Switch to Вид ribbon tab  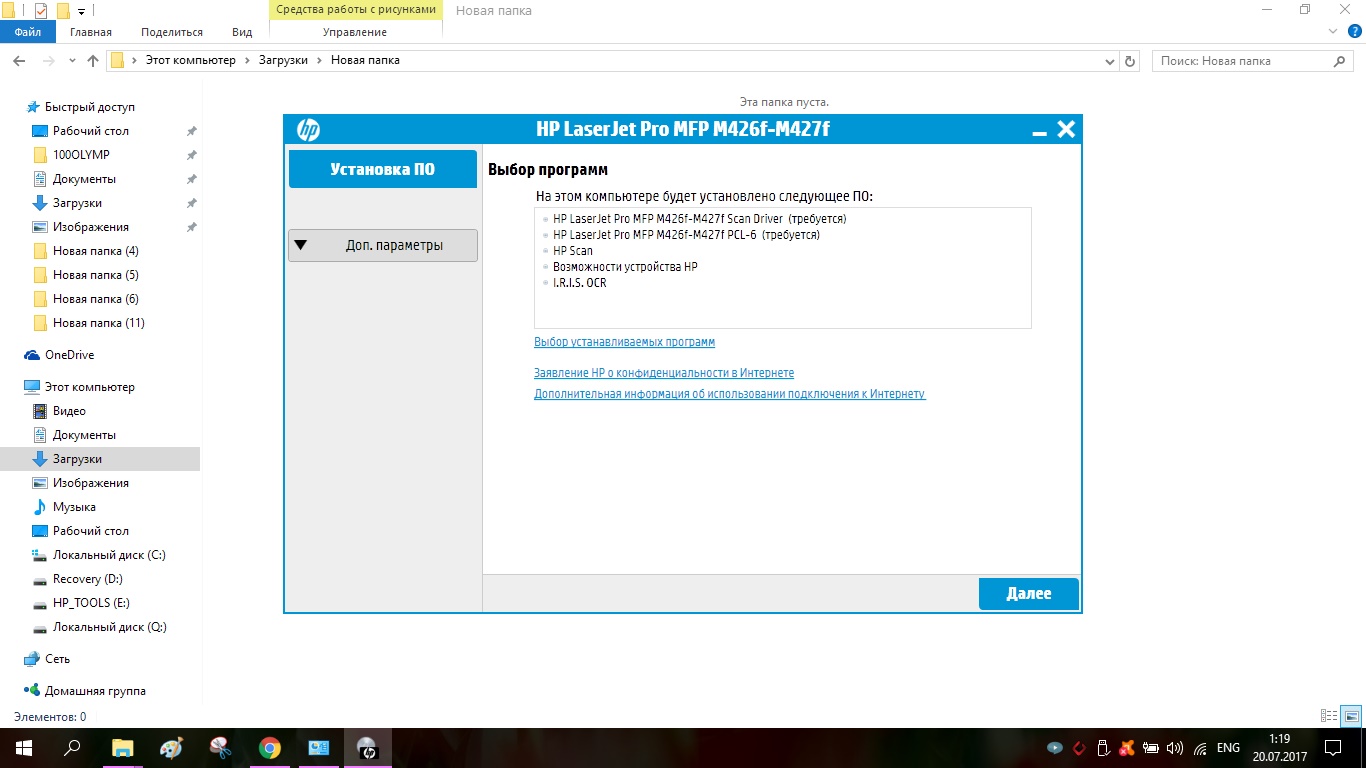[x=242, y=32]
